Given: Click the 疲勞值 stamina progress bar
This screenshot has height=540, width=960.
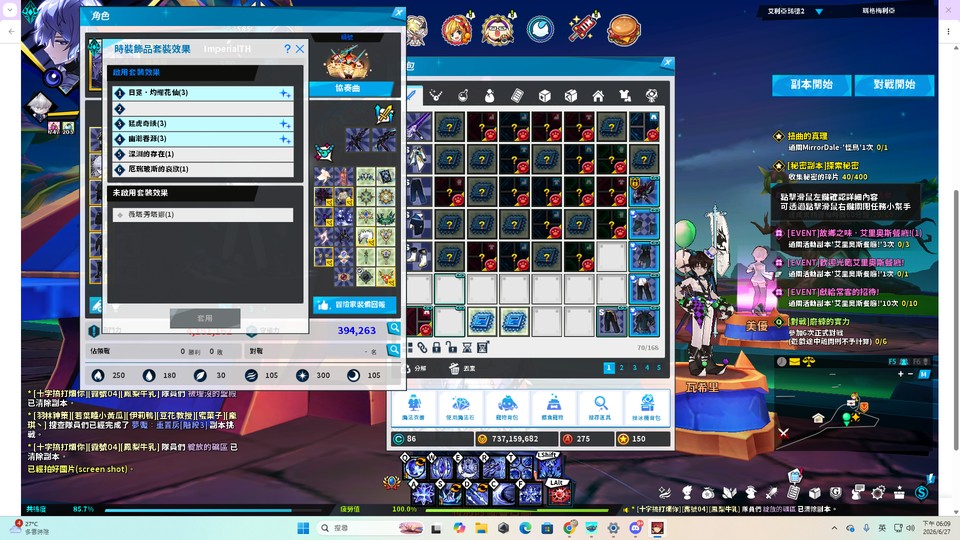Looking at the screenshot, I should [x=519, y=509].
